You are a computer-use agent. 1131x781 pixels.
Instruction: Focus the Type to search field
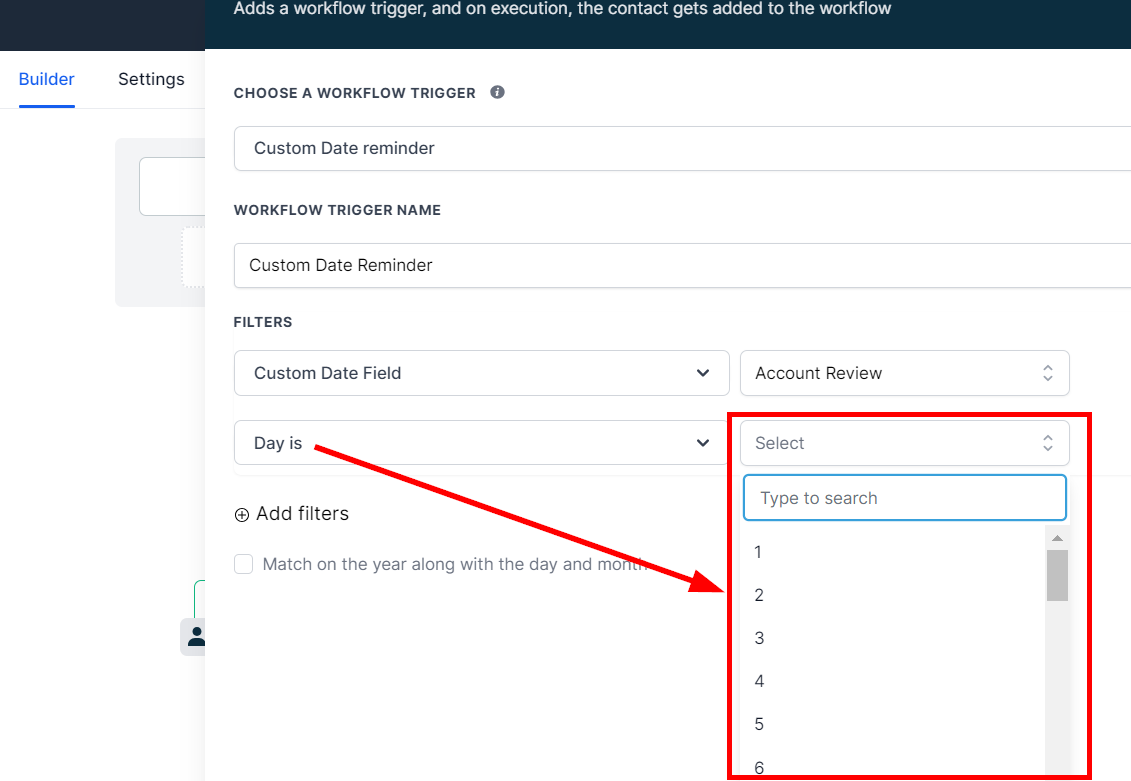[904, 498]
